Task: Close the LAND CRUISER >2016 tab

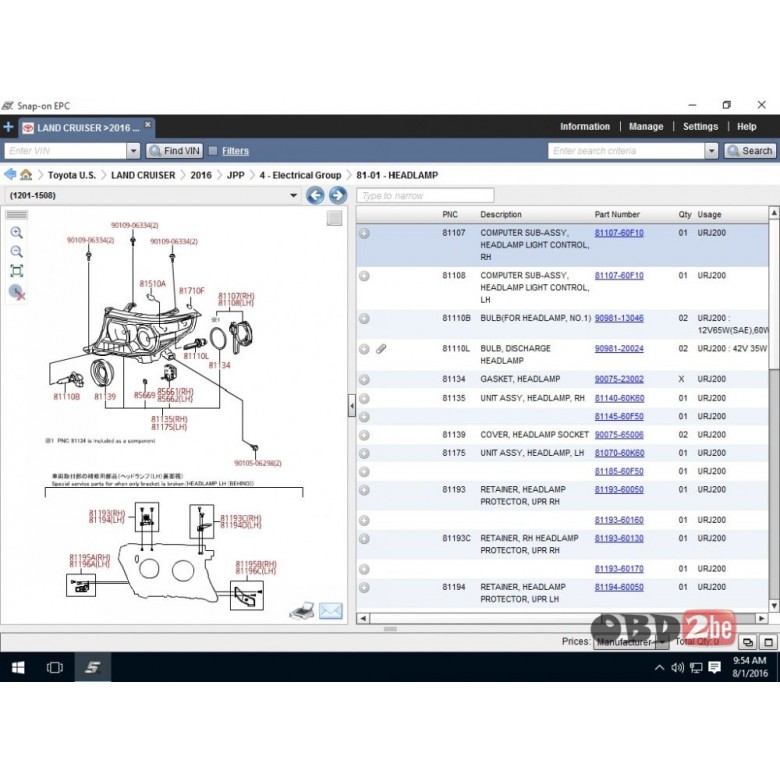Action: [148, 124]
